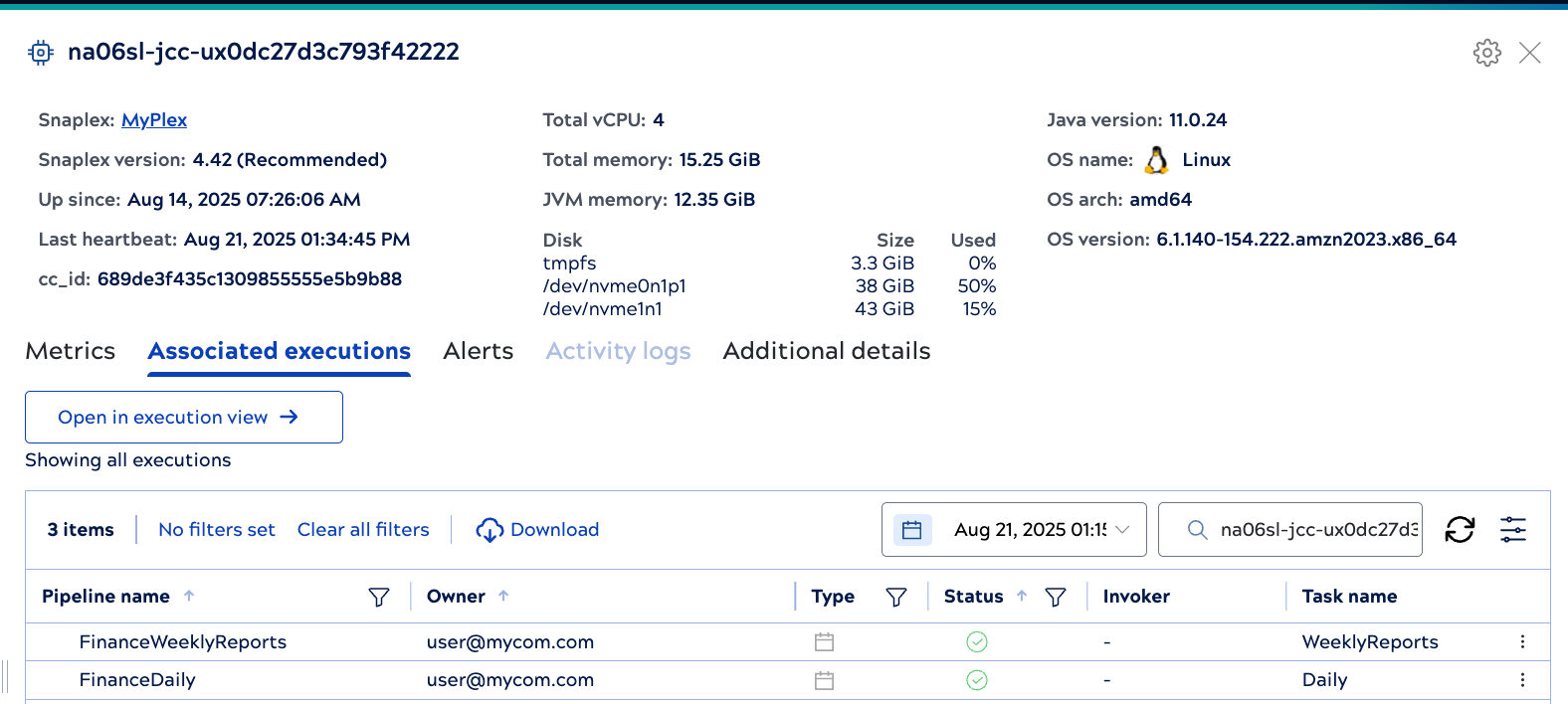Viewport: 1568px width, 704px height.
Task: Open the date range dropdown
Action: (x=1014, y=530)
